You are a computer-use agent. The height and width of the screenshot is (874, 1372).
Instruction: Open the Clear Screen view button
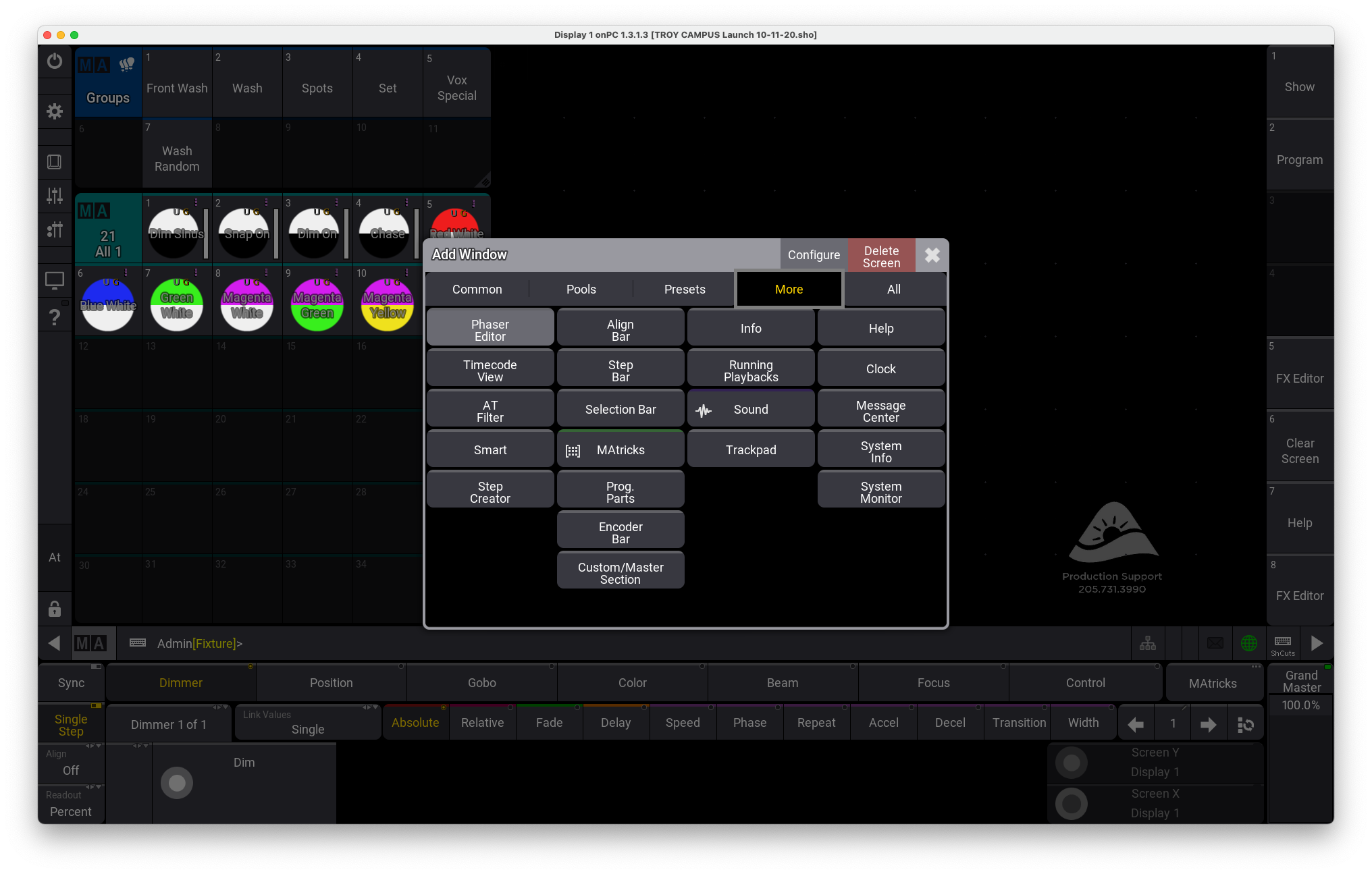1300,445
